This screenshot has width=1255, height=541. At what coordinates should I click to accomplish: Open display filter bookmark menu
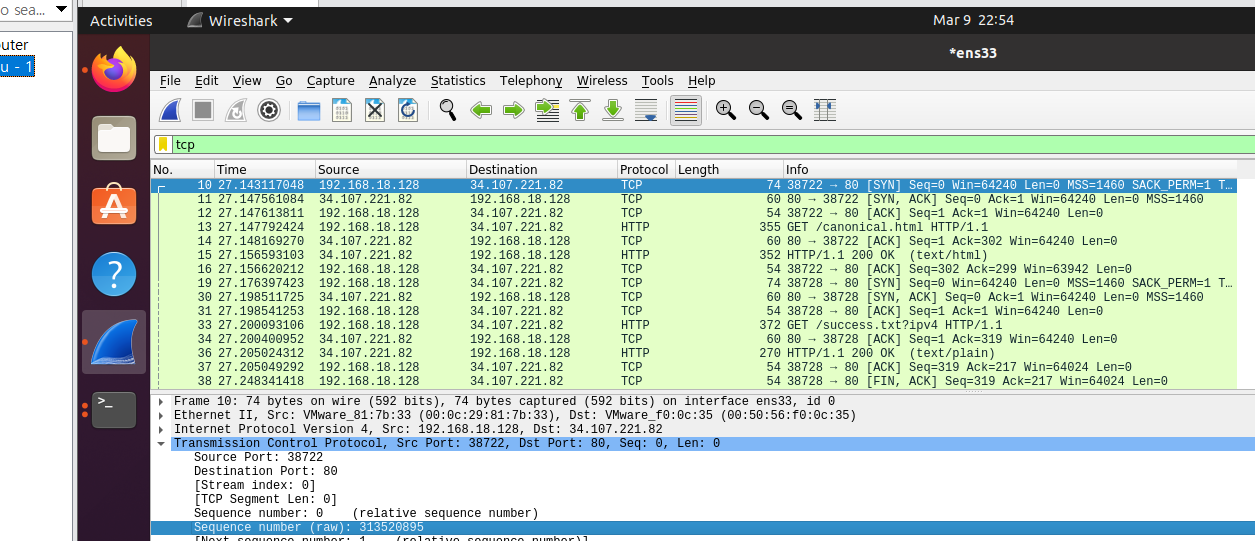pyautogui.click(x=163, y=145)
